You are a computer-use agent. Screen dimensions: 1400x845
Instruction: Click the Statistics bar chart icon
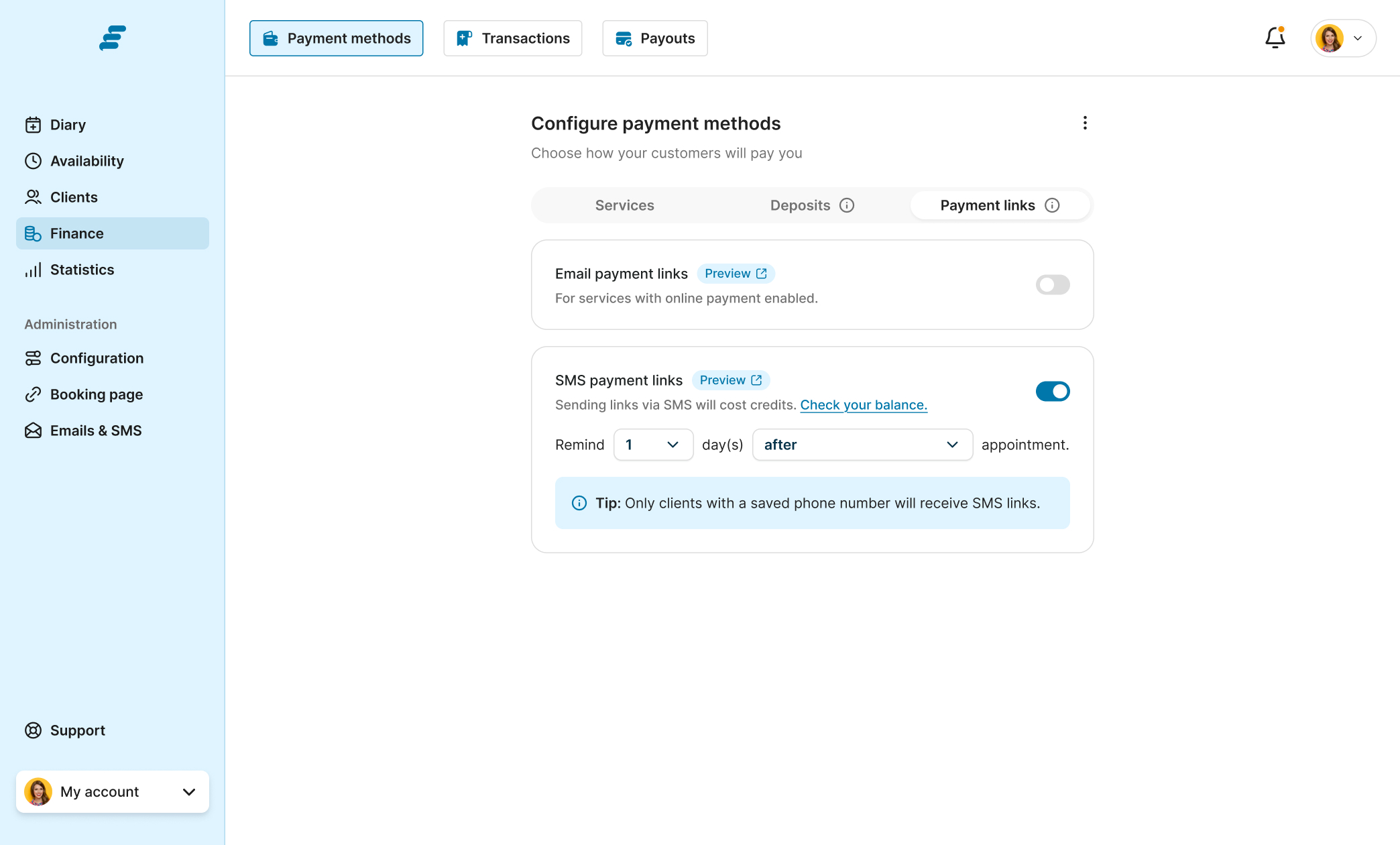pos(33,270)
